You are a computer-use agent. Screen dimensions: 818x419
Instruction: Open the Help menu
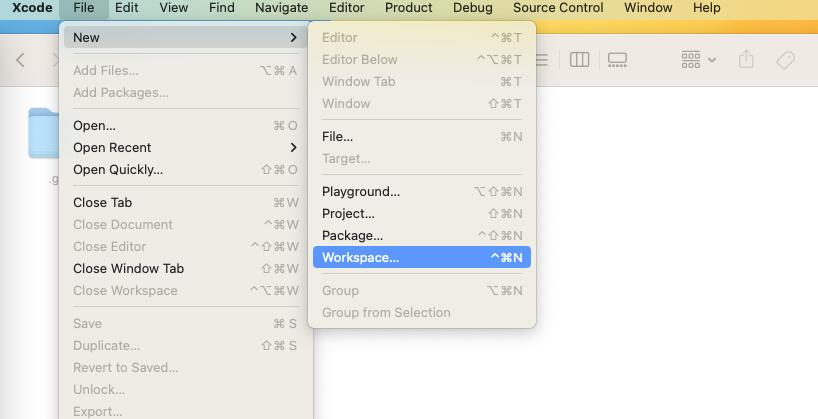click(x=707, y=8)
